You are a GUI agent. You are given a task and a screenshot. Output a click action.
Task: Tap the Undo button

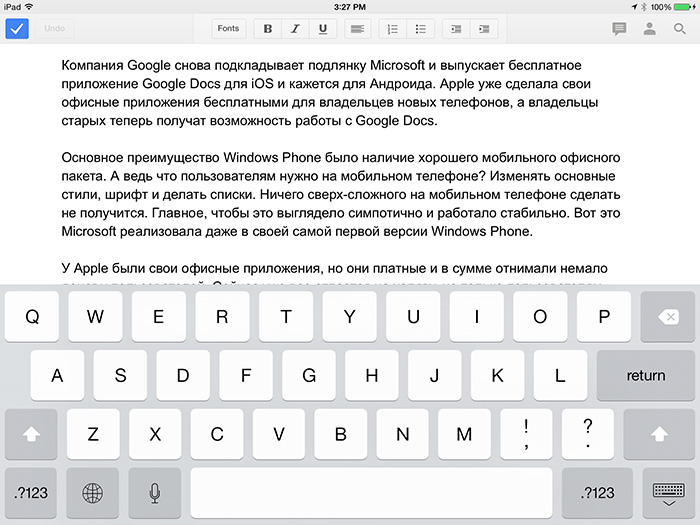click(x=54, y=29)
